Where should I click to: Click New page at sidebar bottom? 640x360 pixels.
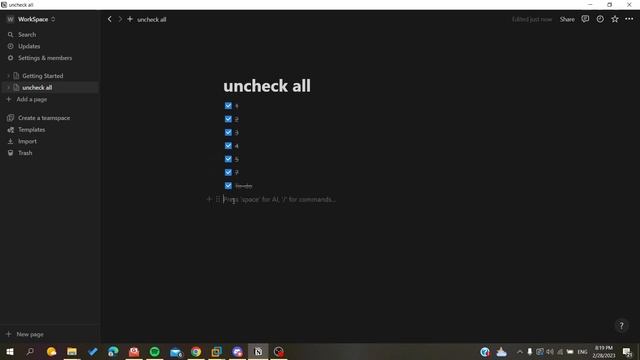click(30, 334)
